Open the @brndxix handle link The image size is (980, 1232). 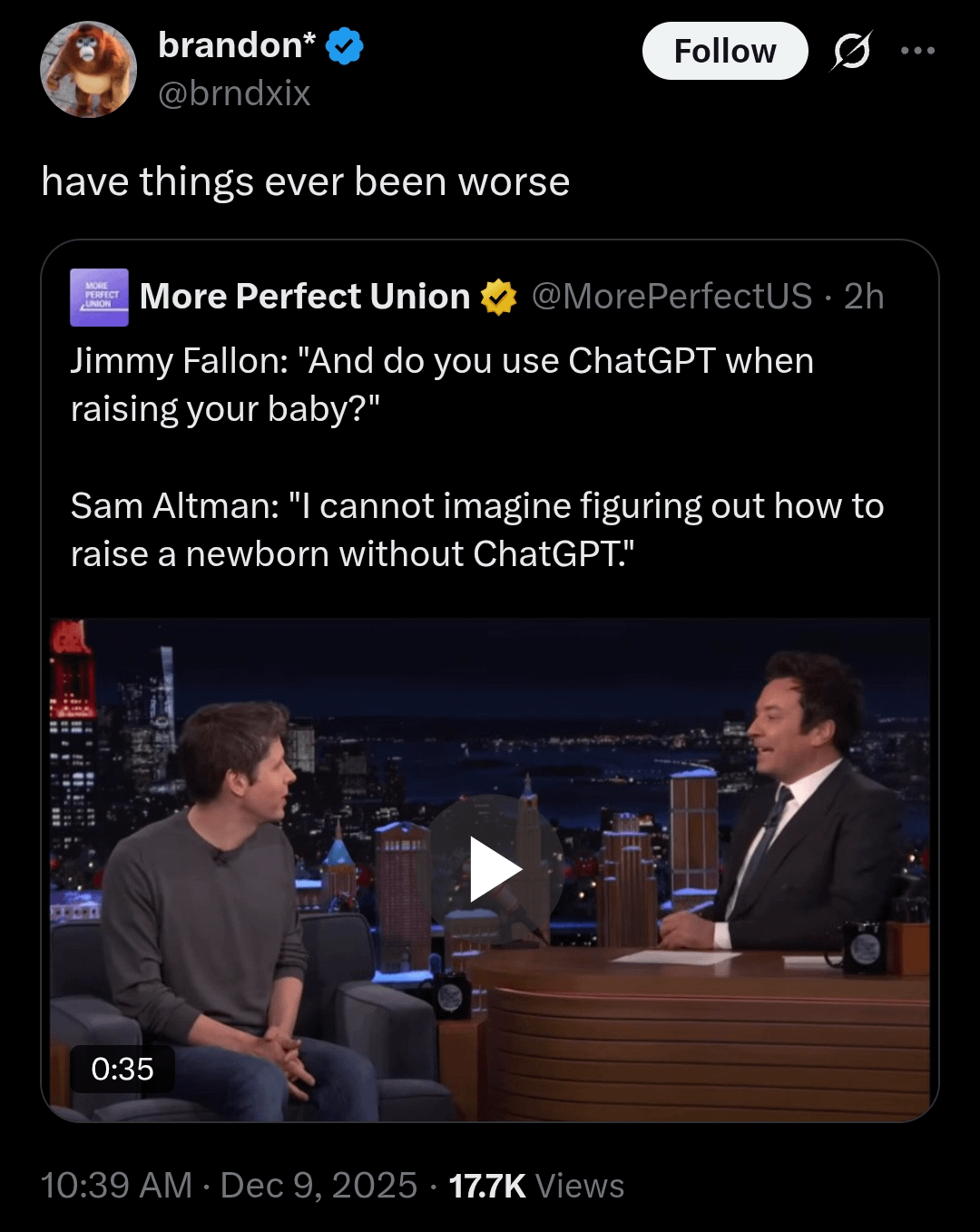coord(234,93)
